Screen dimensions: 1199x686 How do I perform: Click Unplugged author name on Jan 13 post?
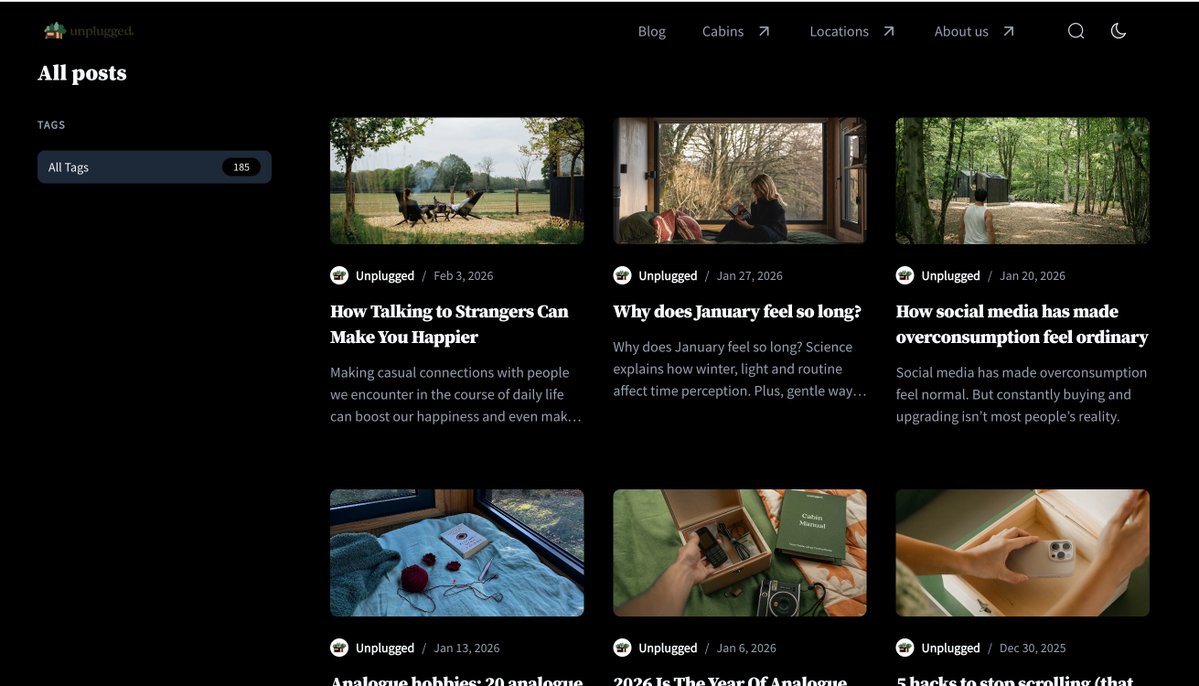click(x=385, y=648)
